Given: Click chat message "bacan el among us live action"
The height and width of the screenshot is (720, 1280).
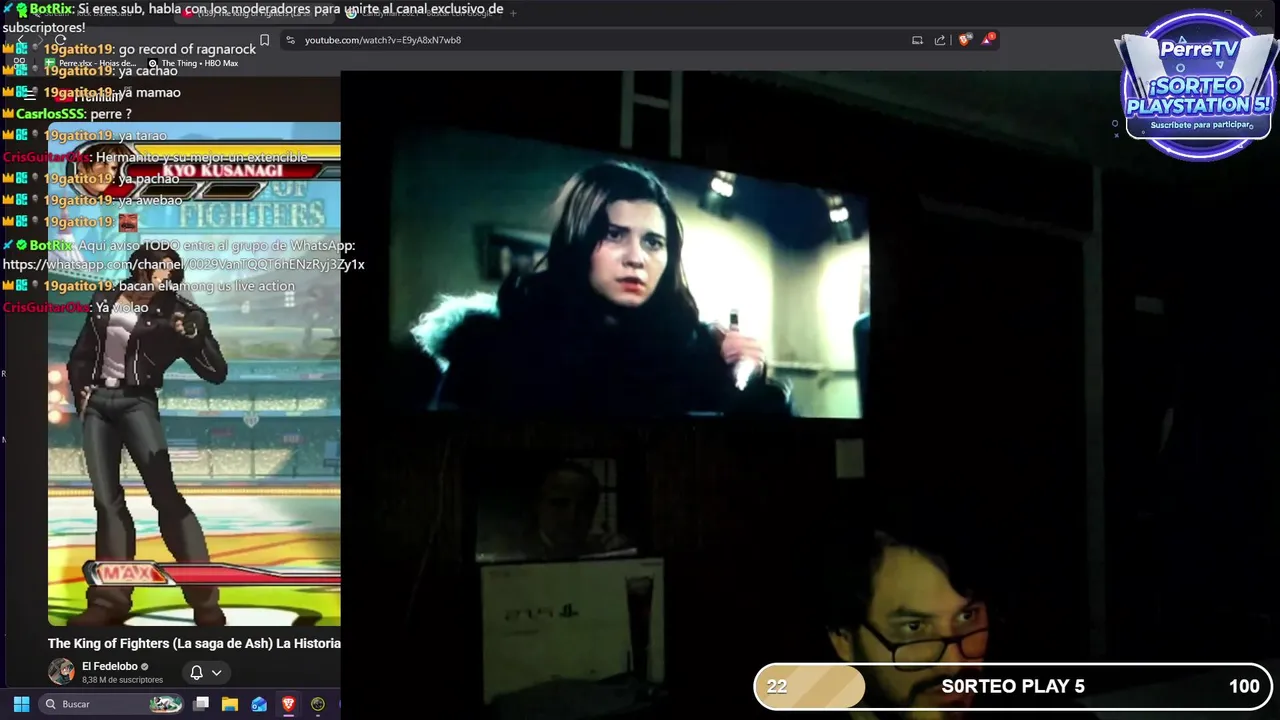Looking at the screenshot, I should [206, 286].
